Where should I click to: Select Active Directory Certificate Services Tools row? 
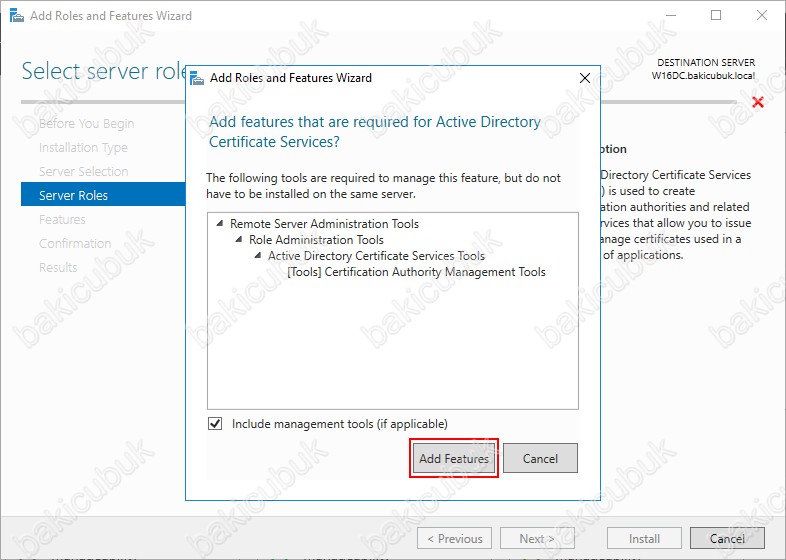click(376, 256)
